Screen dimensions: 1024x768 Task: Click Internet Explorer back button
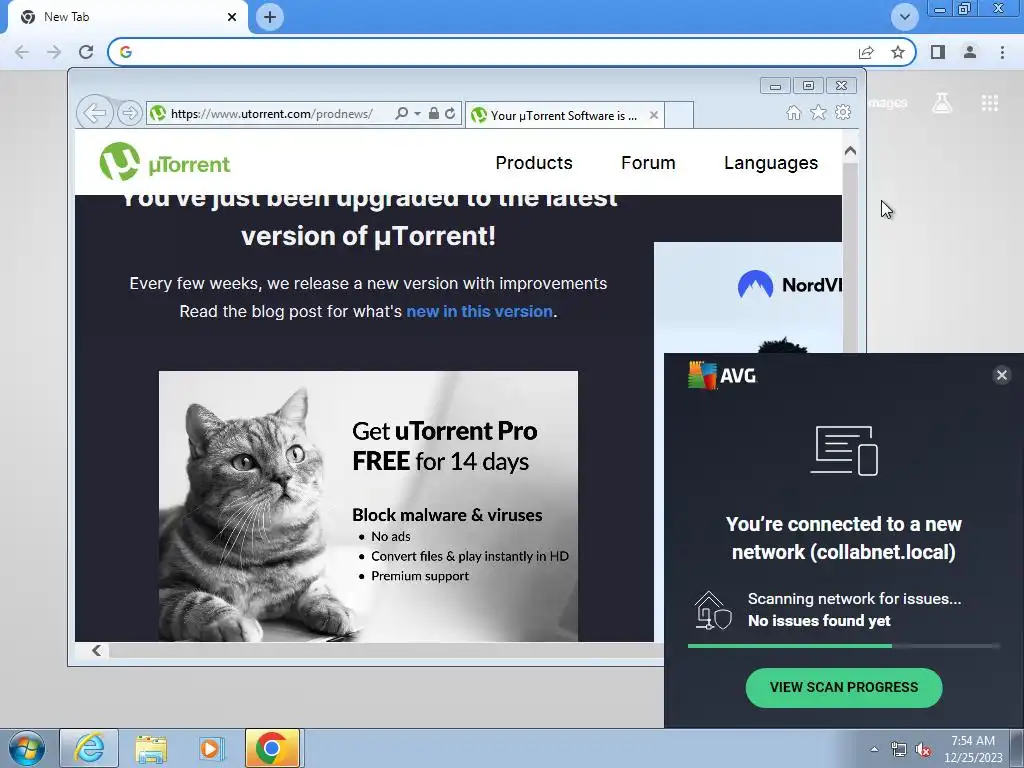pos(95,113)
